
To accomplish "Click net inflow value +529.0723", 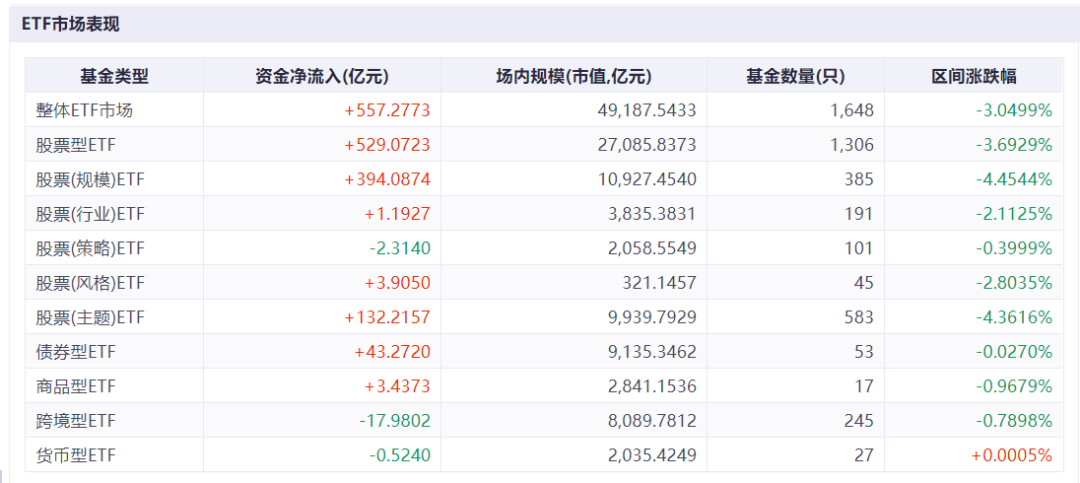I will pyautogui.click(x=388, y=145).
